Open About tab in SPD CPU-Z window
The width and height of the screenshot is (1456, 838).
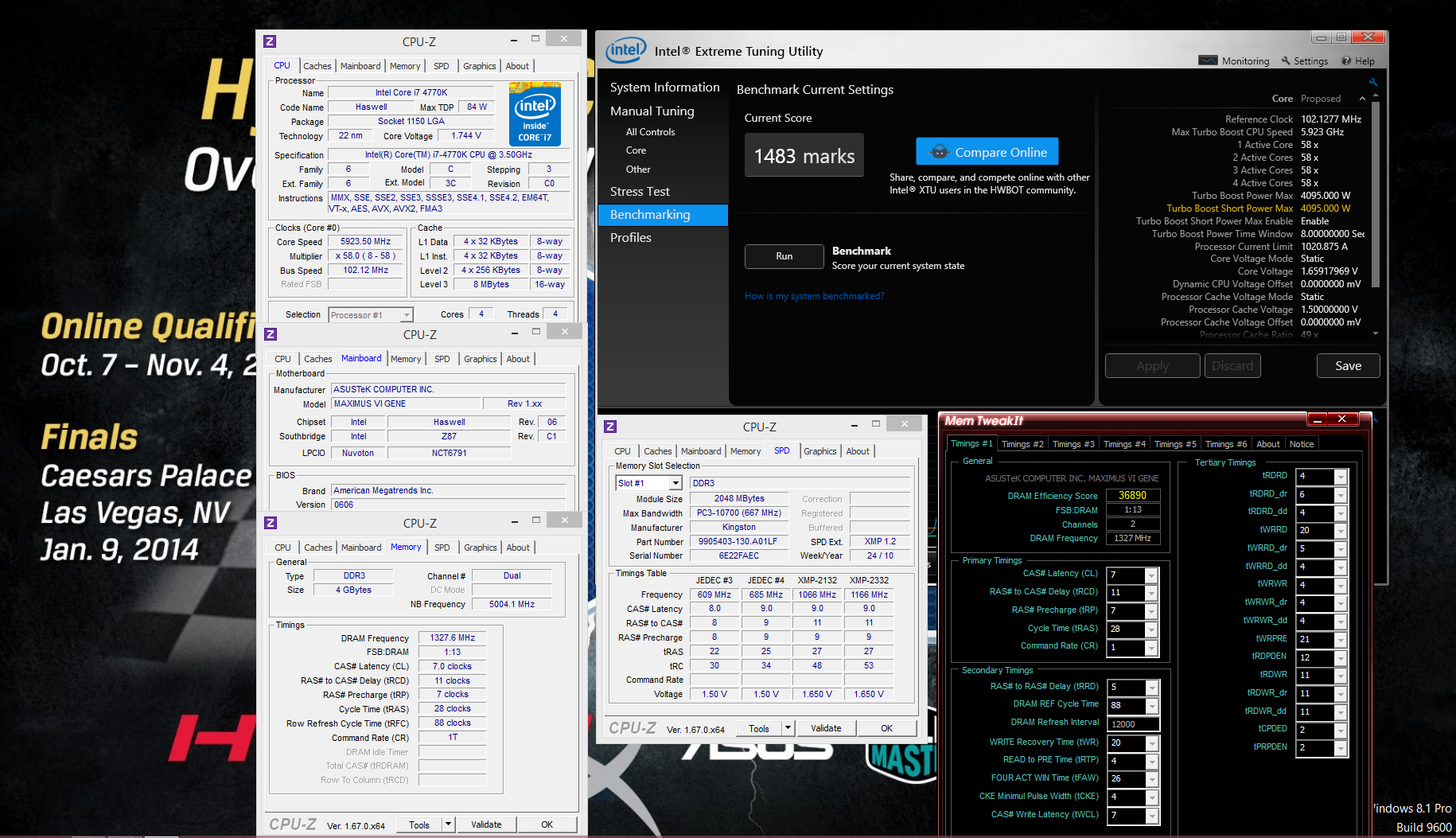coord(857,451)
